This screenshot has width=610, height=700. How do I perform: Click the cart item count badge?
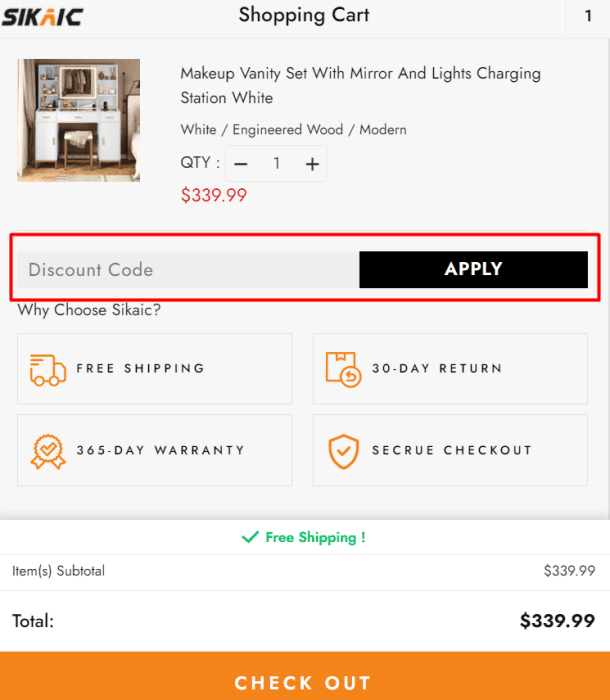[588, 16]
